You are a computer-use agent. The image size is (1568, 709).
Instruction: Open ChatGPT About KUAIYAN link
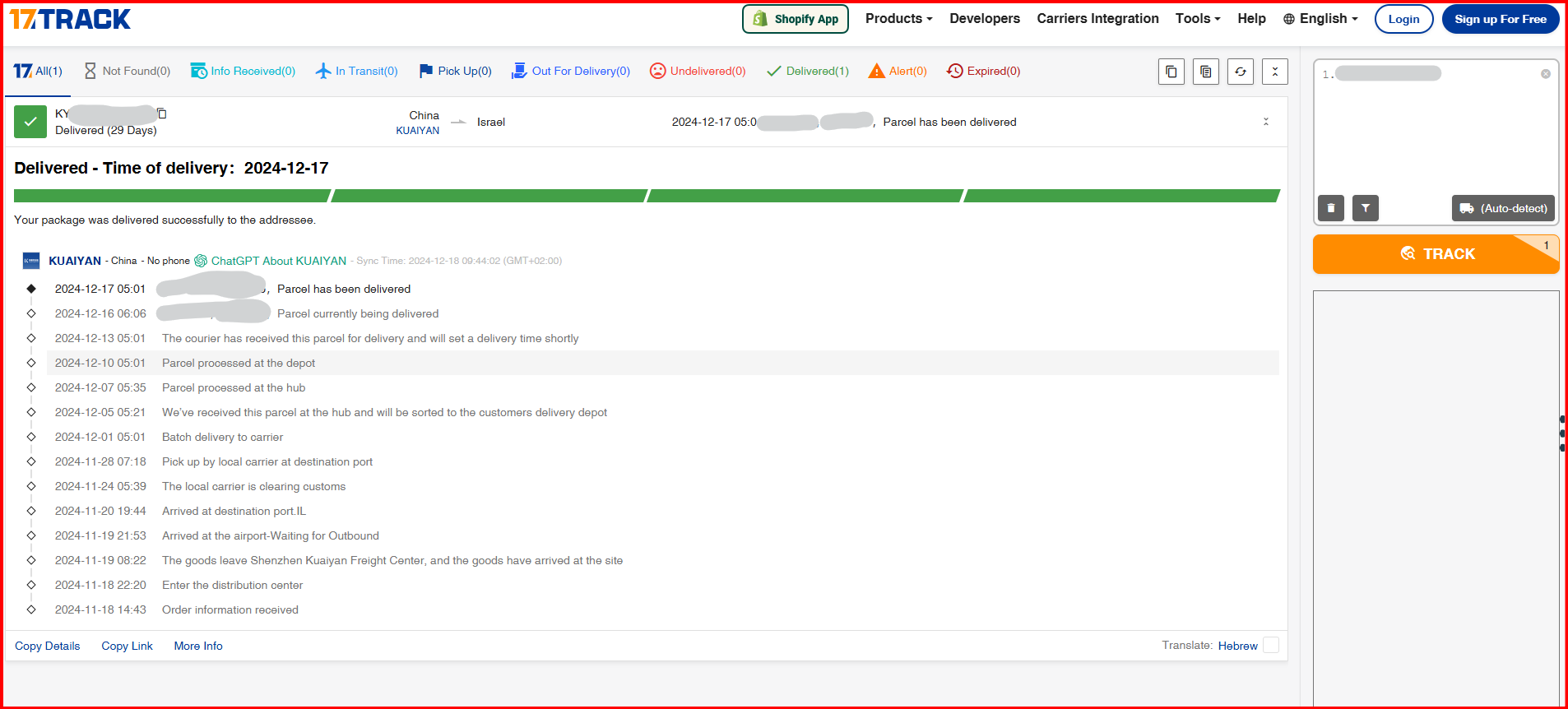pos(271,261)
